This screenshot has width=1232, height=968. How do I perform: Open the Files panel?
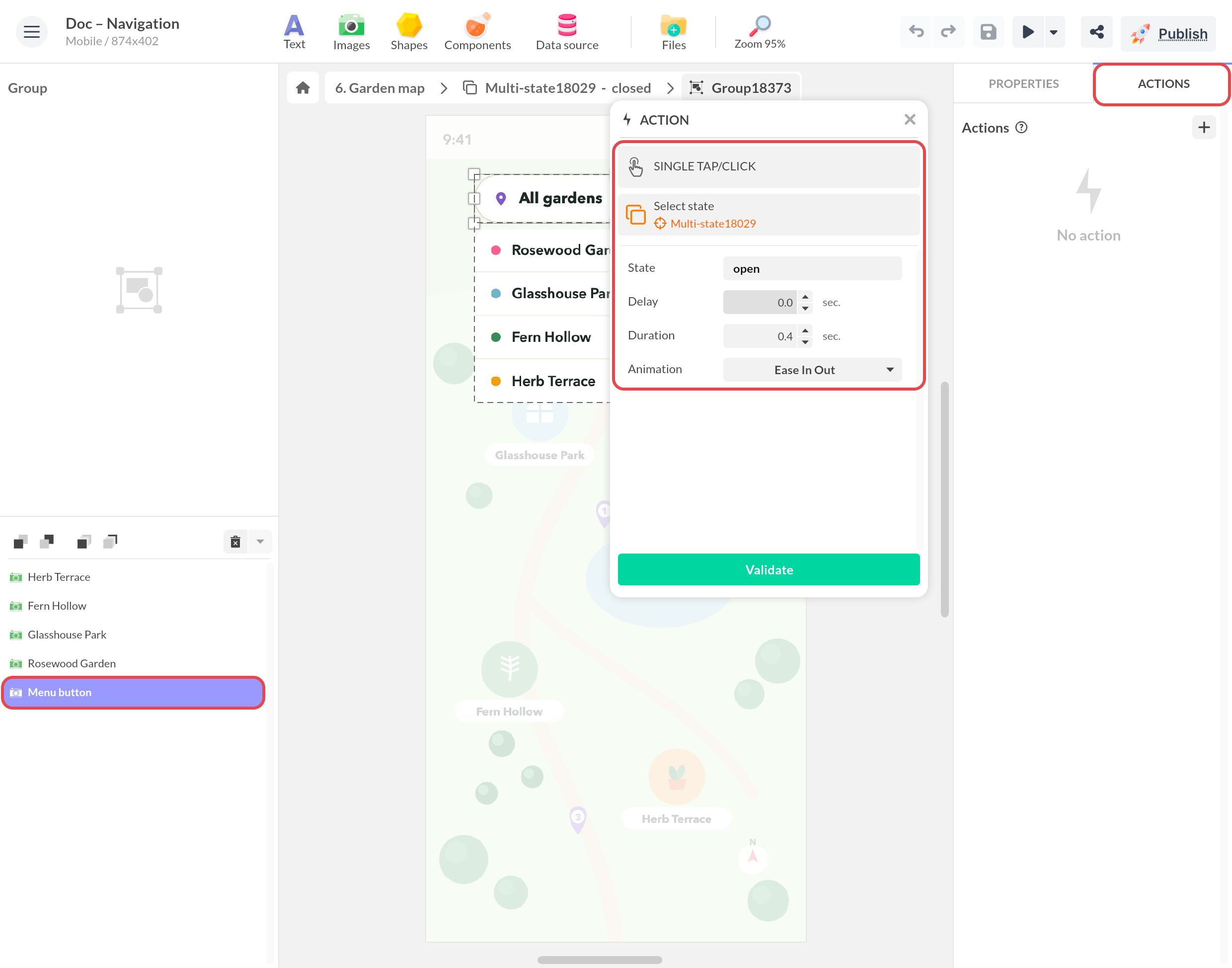(674, 32)
